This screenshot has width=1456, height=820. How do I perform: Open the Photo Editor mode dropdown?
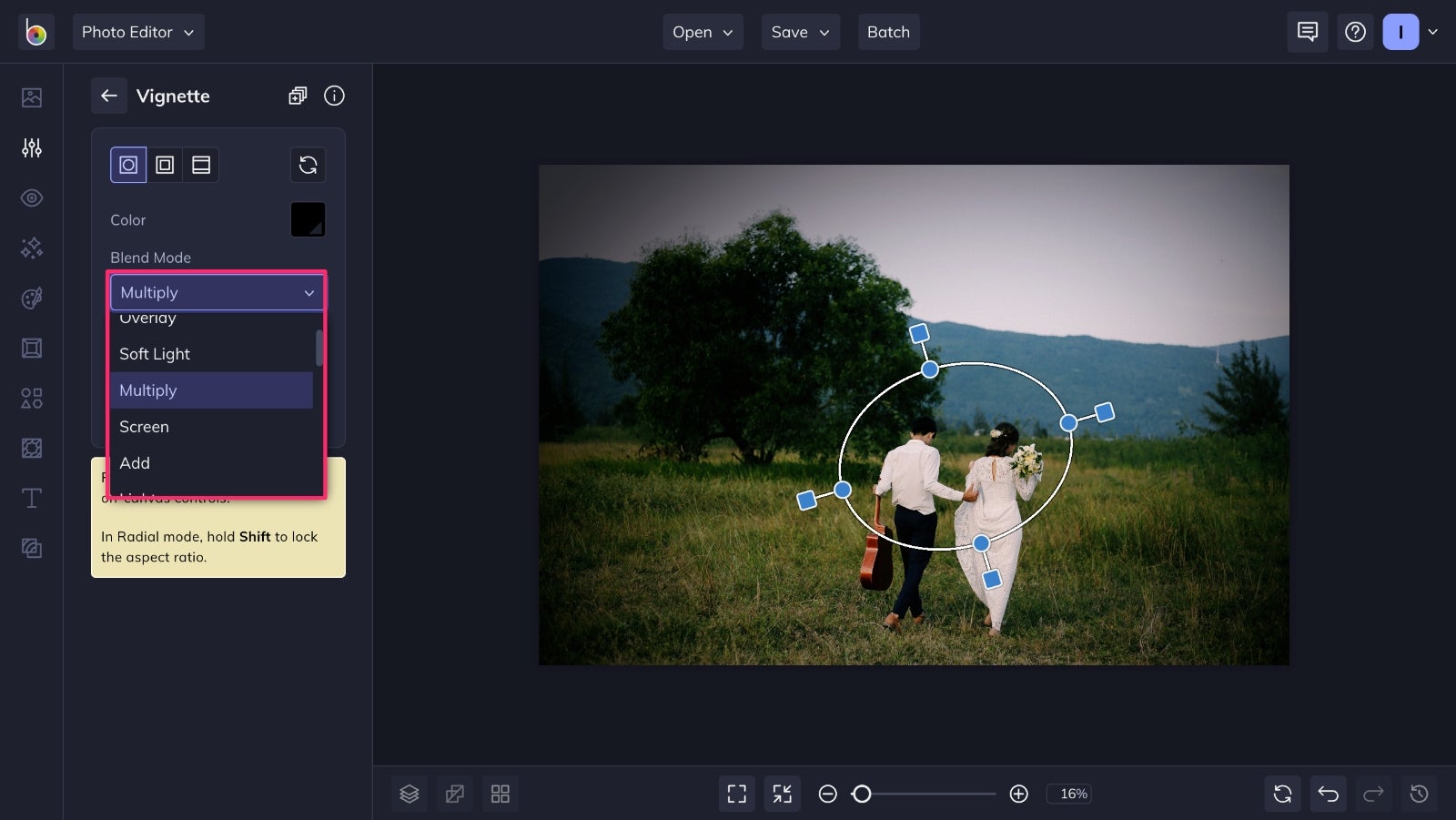click(138, 32)
